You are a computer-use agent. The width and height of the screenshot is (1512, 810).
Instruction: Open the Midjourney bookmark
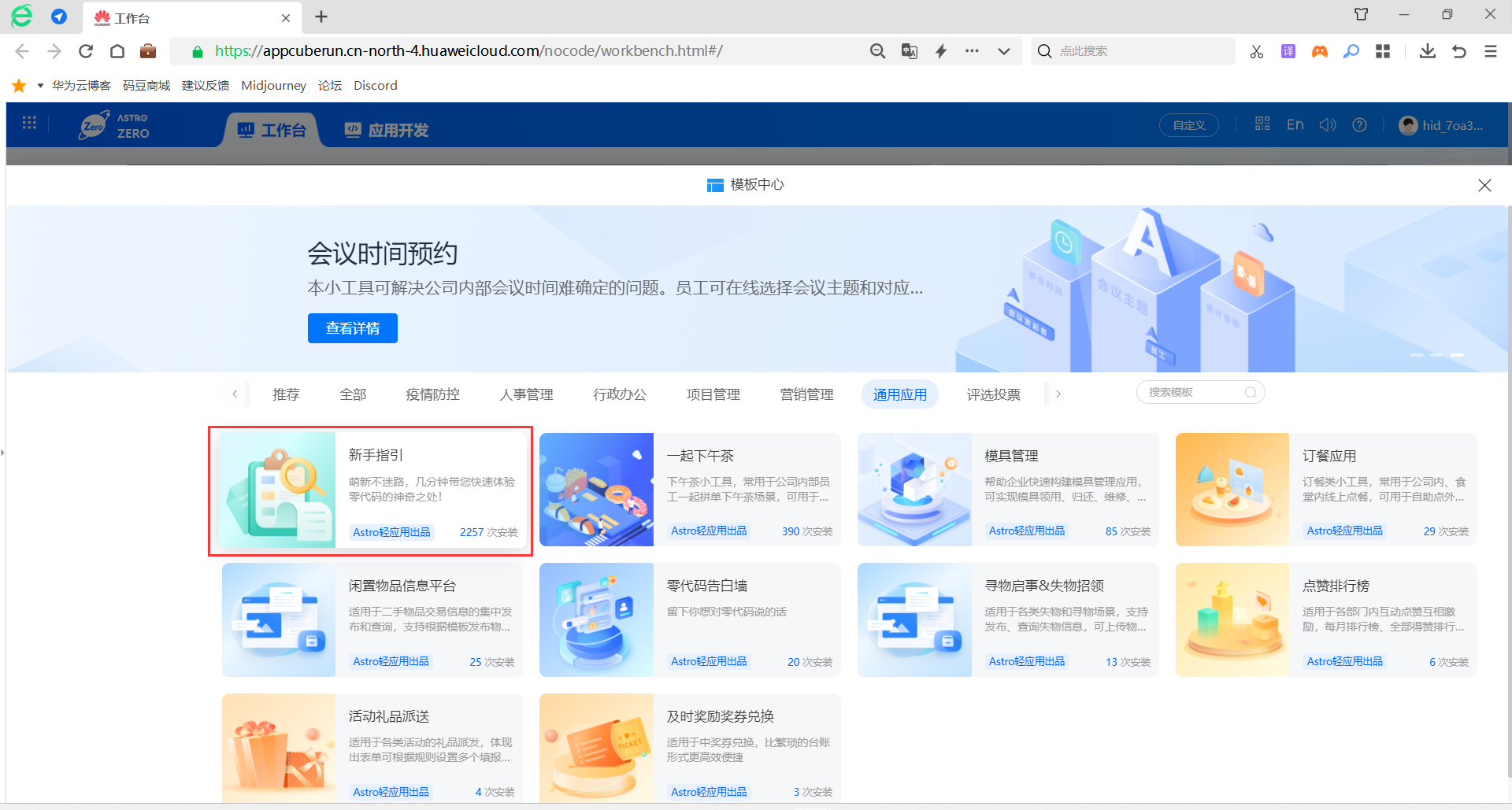click(x=273, y=85)
